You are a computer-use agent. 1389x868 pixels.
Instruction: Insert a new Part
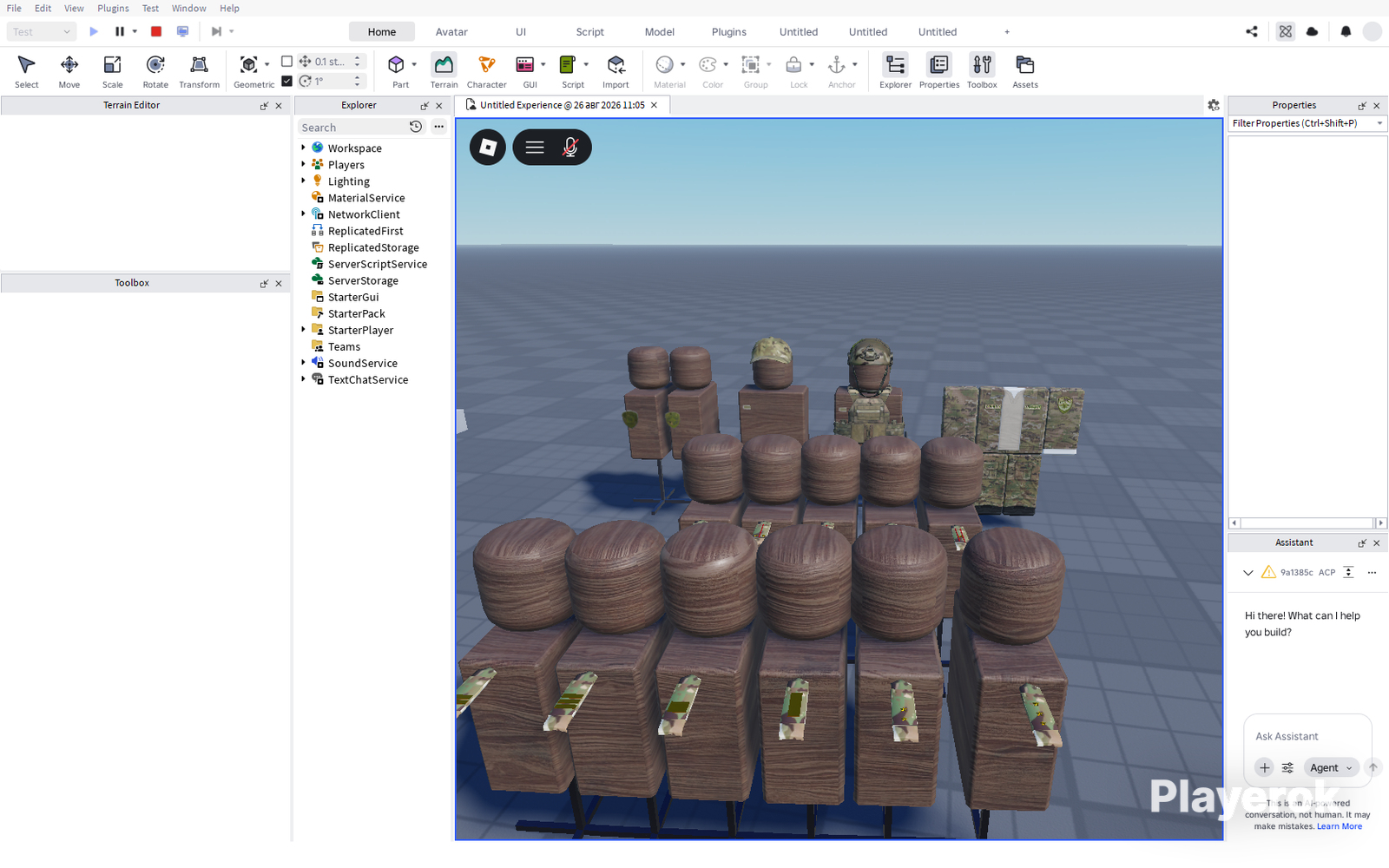tap(396, 65)
